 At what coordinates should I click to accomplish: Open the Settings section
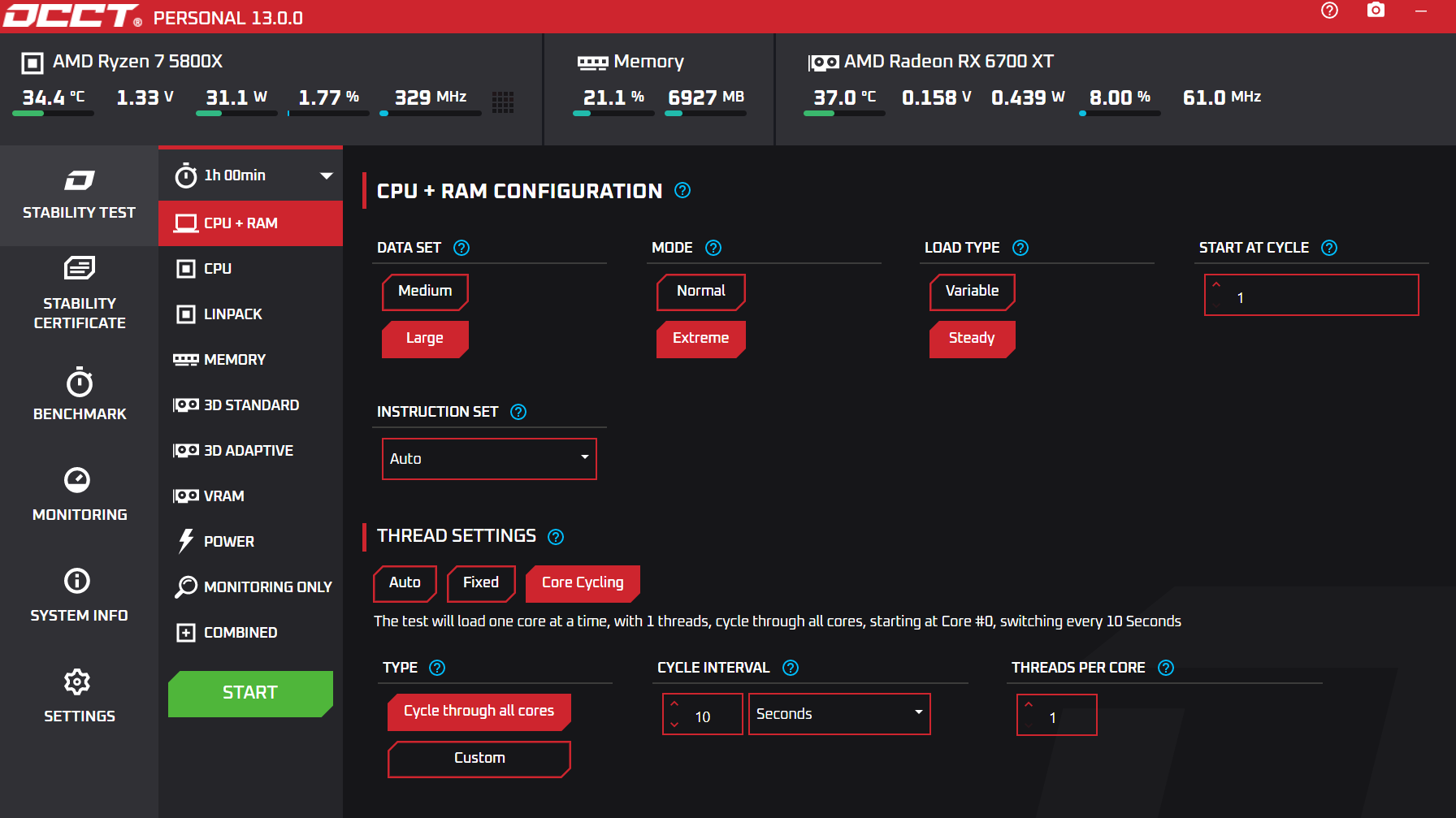(79, 696)
